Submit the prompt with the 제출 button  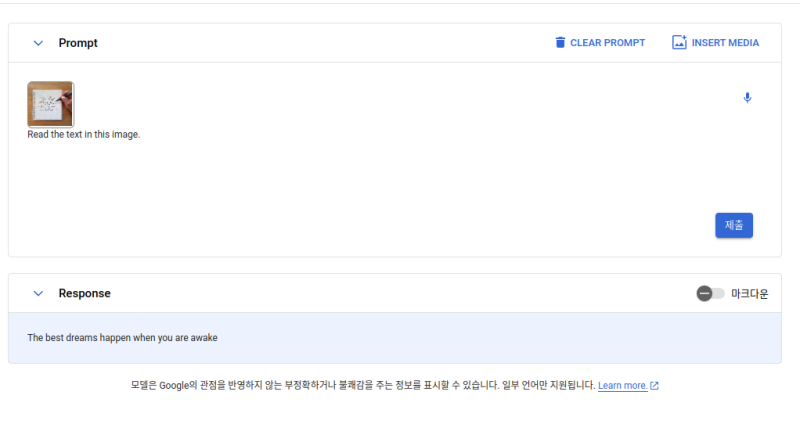(734, 225)
